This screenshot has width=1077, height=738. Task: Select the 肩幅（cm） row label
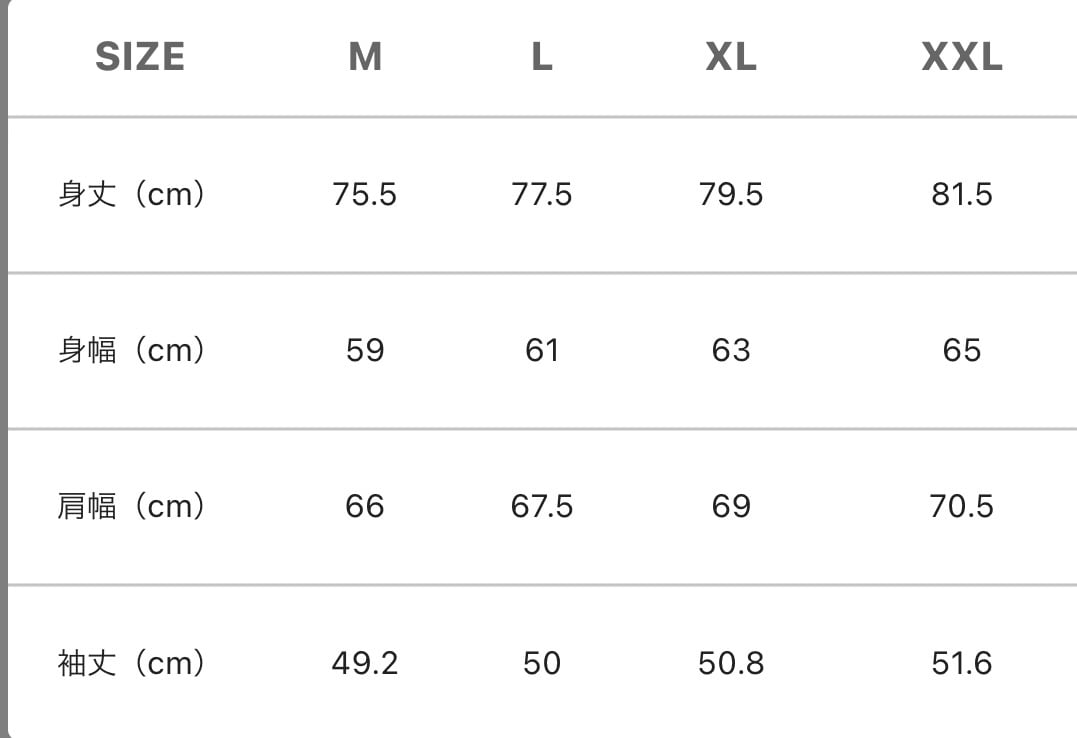coord(132,506)
